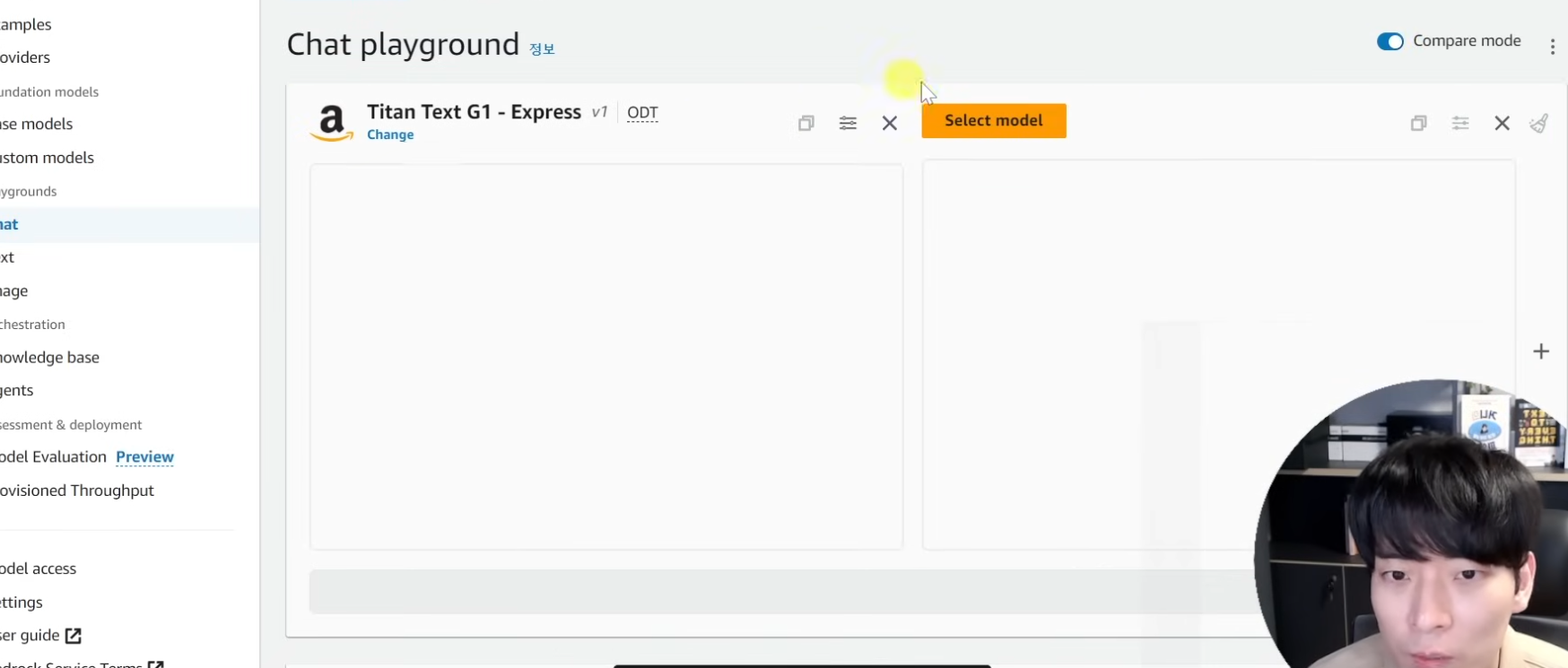
Task: Click the Titan Text G1 - Express title
Action: pos(474,112)
